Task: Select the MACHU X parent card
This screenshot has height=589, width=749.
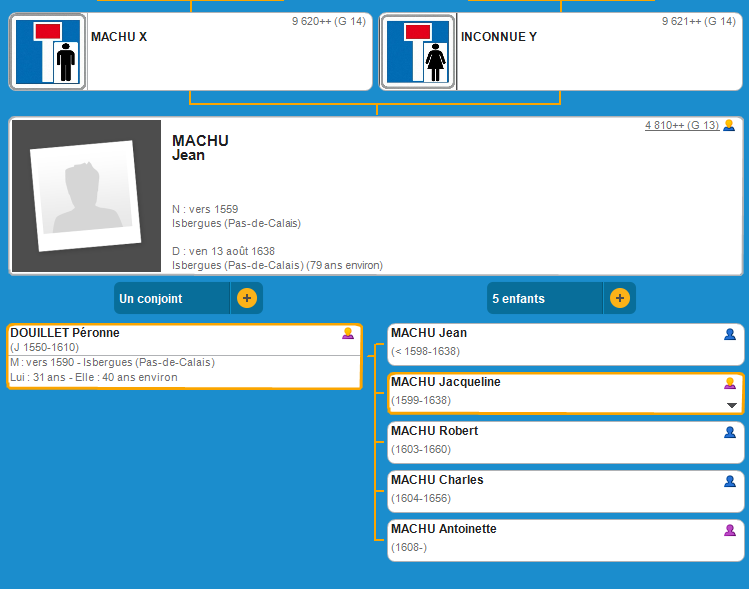Action: (x=228, y=52)
